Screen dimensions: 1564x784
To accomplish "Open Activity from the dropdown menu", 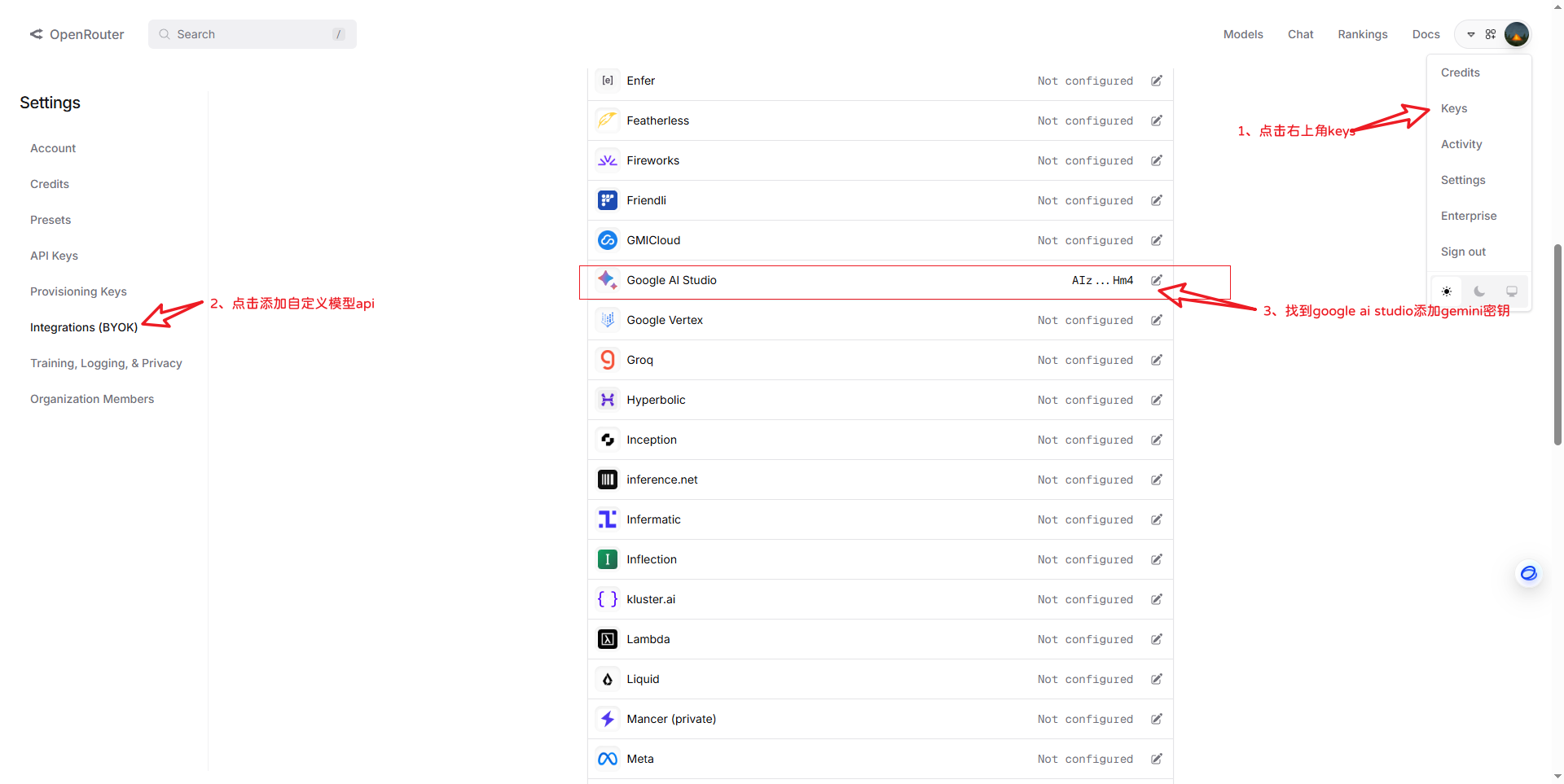I will pyautogui.click(x=1461, y=144).
